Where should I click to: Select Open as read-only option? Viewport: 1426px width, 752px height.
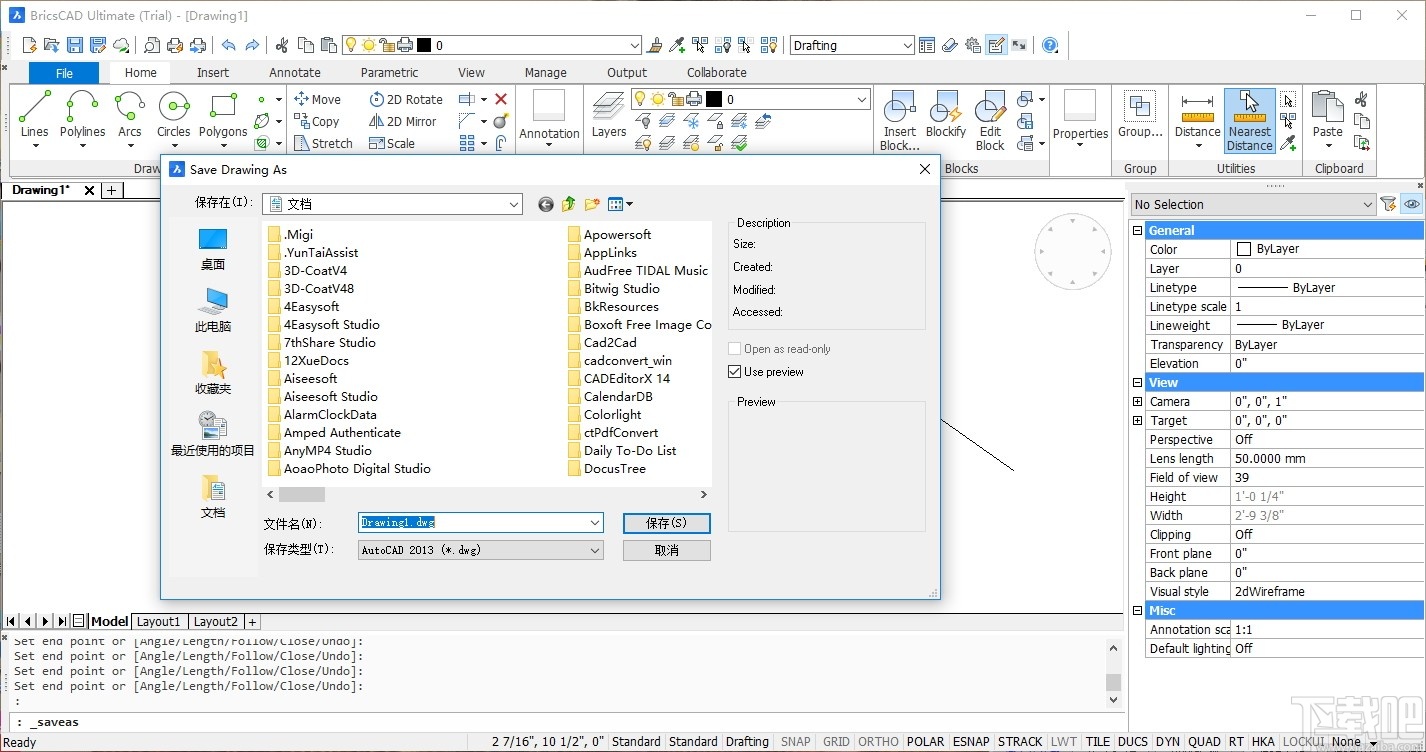[x=736, y=348]
